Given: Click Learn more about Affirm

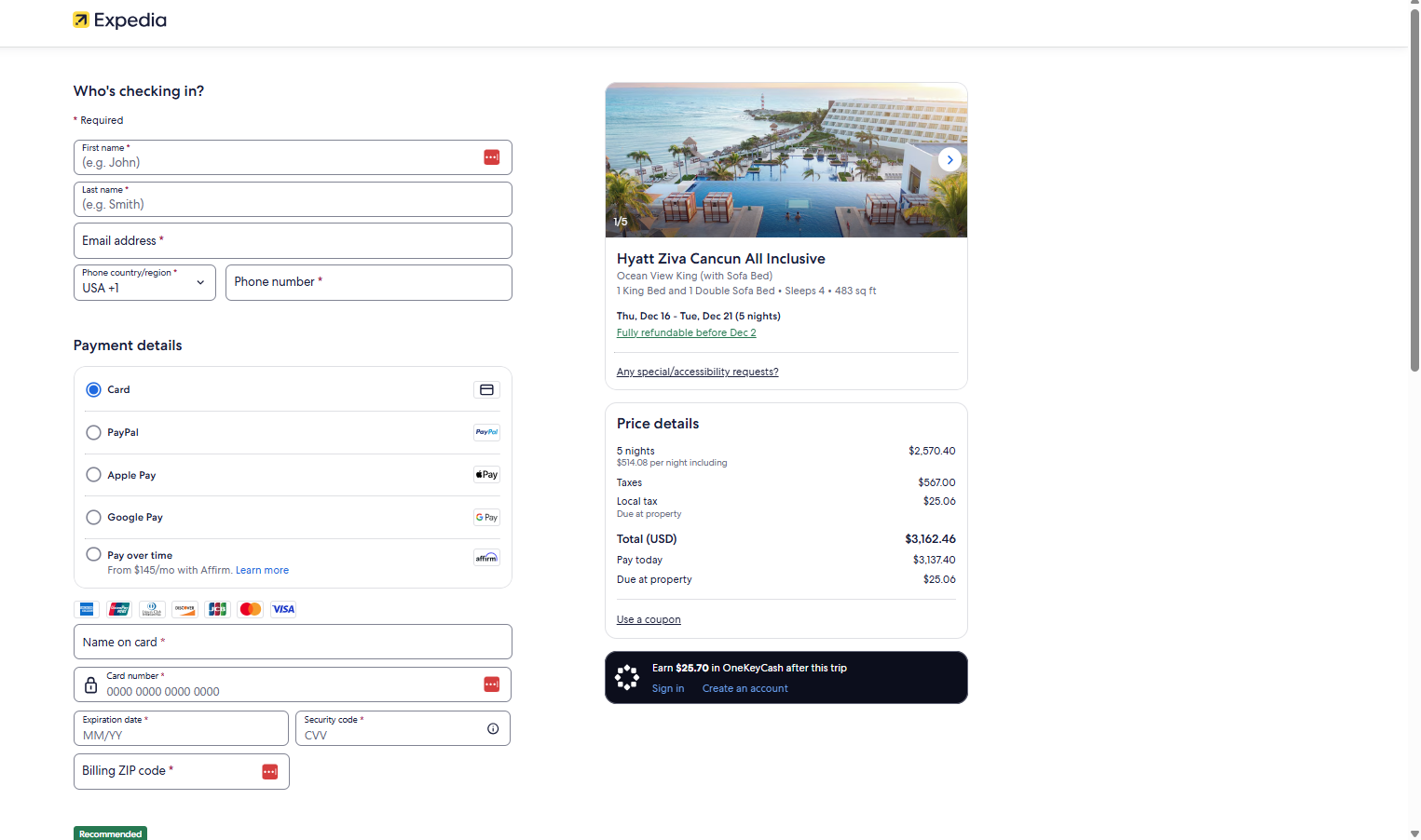Looking at the screenshot, I should [x=262, y=570].
